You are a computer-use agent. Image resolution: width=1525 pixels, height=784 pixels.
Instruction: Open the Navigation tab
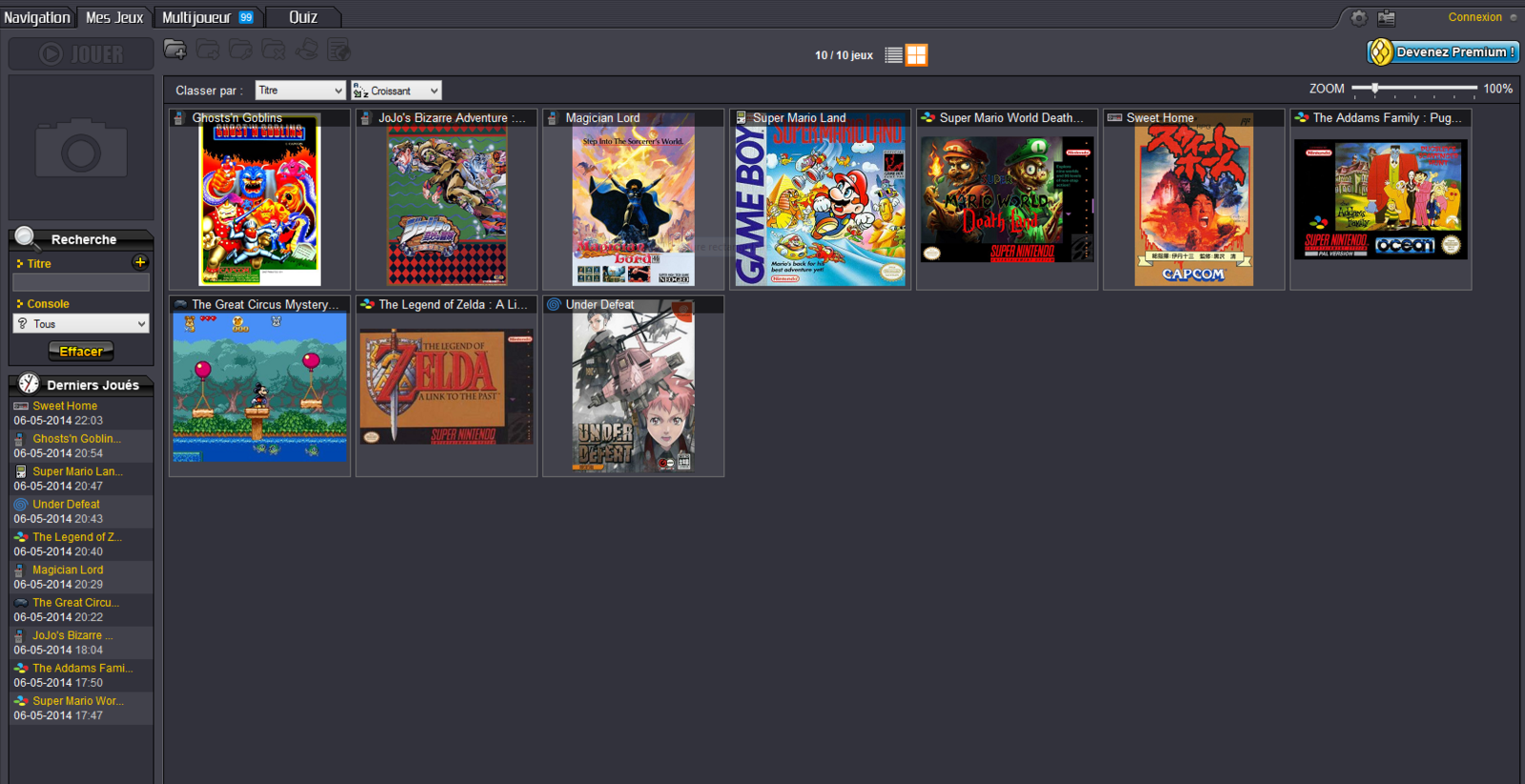pyautogui.click(x=37, y=17)
